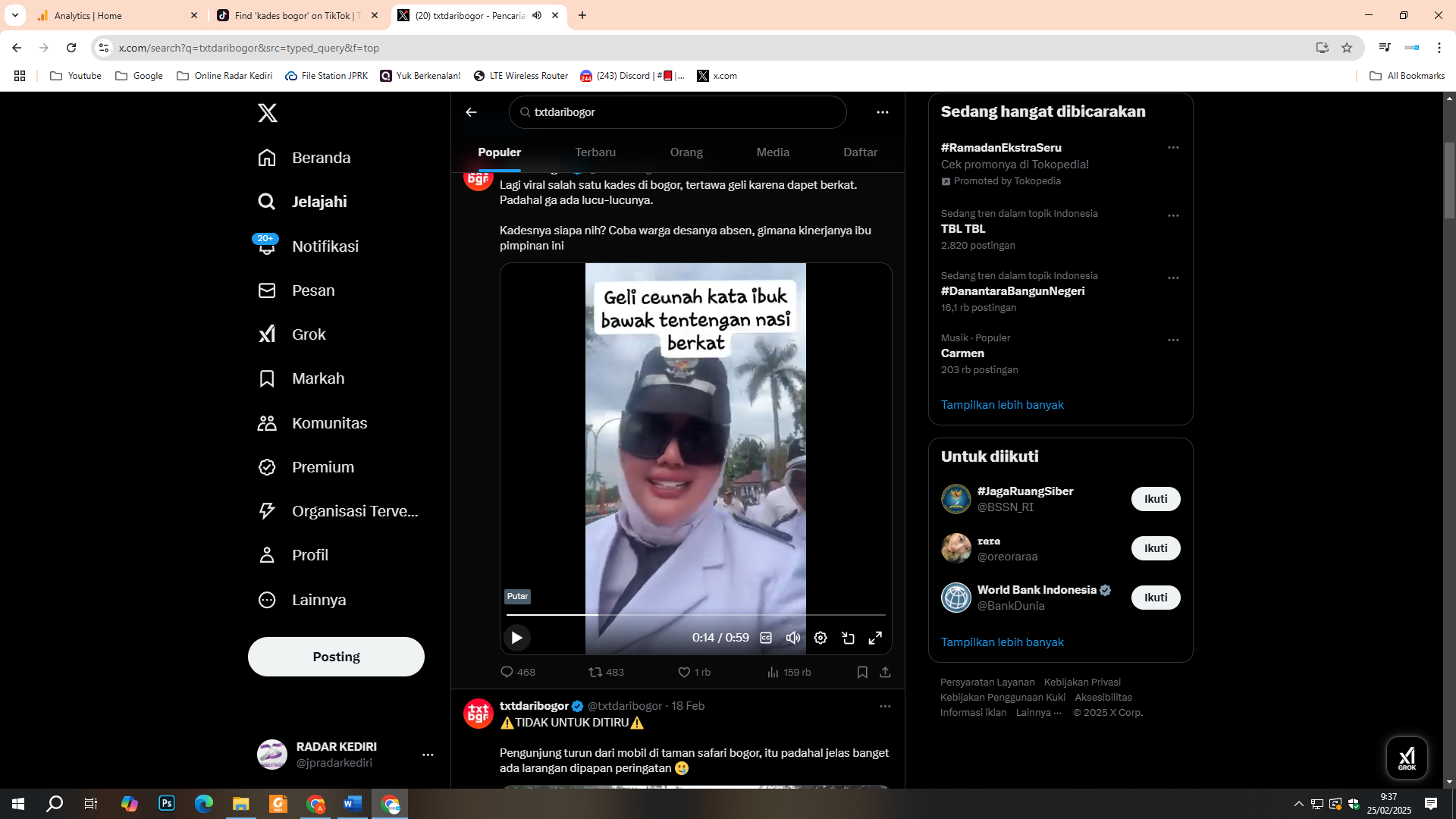Open Youtube bookmark folder

76,76
